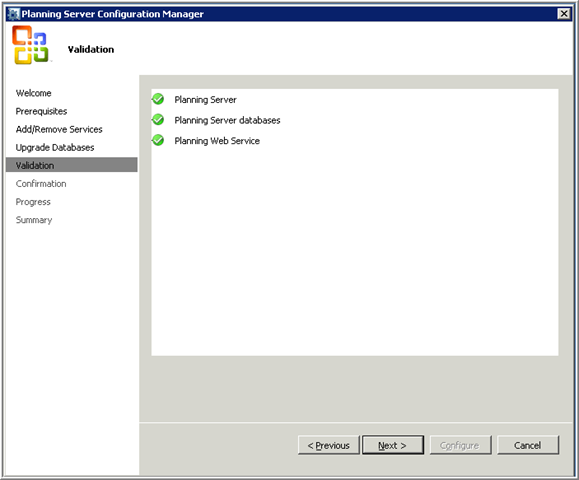Click the Confirmation step in sidebar

(x=41, y=184)
